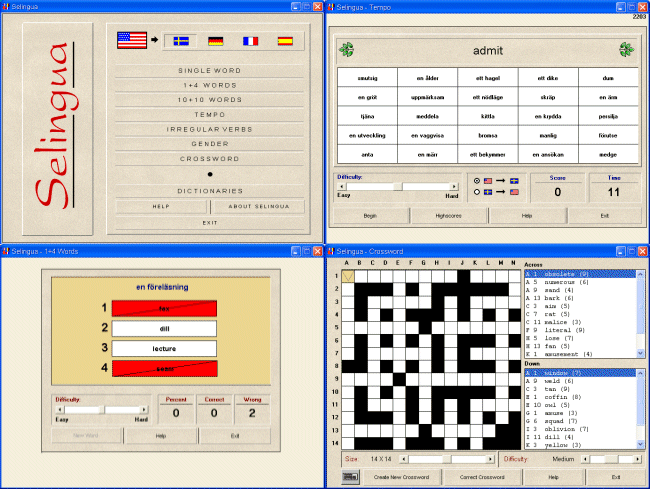Screen dimensions: 650x490
Task: Click crossword Size slider right arrow
Action: click(490, 459)
